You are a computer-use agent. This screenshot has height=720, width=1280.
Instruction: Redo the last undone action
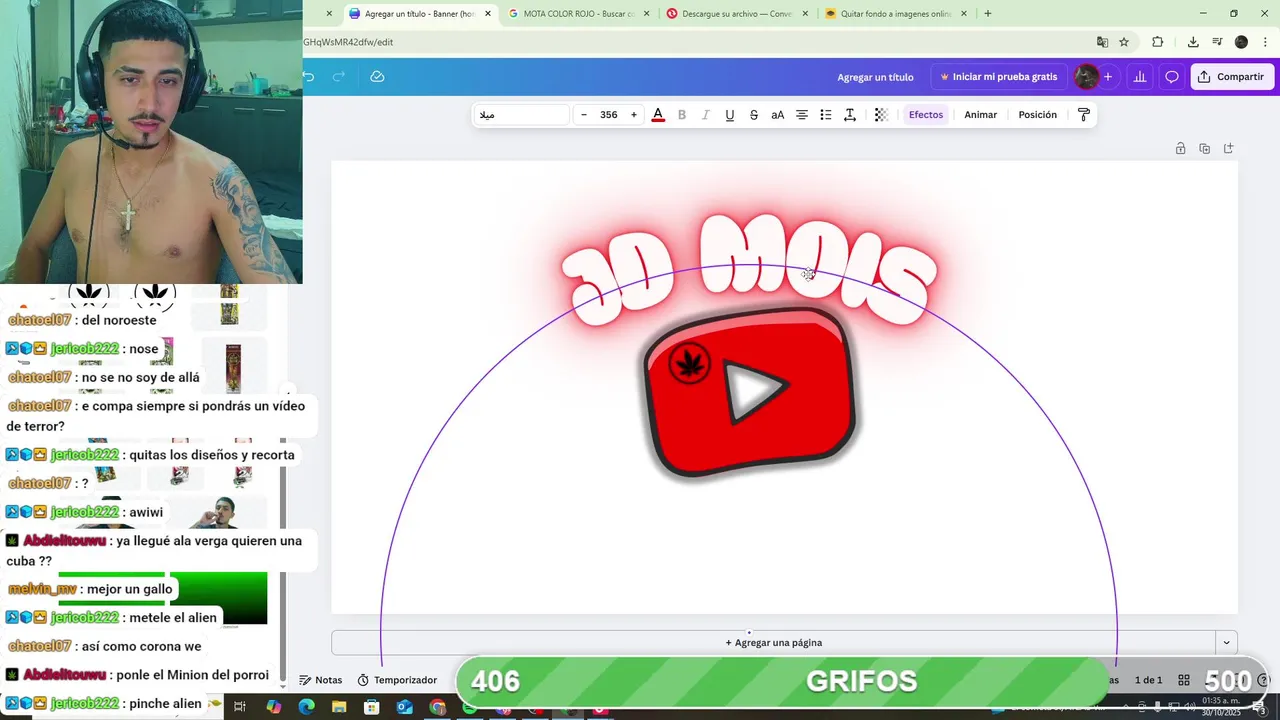coord(338,77)
